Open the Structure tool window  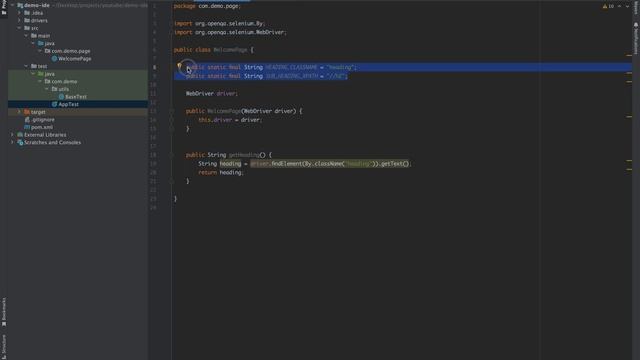coord(4,347)
